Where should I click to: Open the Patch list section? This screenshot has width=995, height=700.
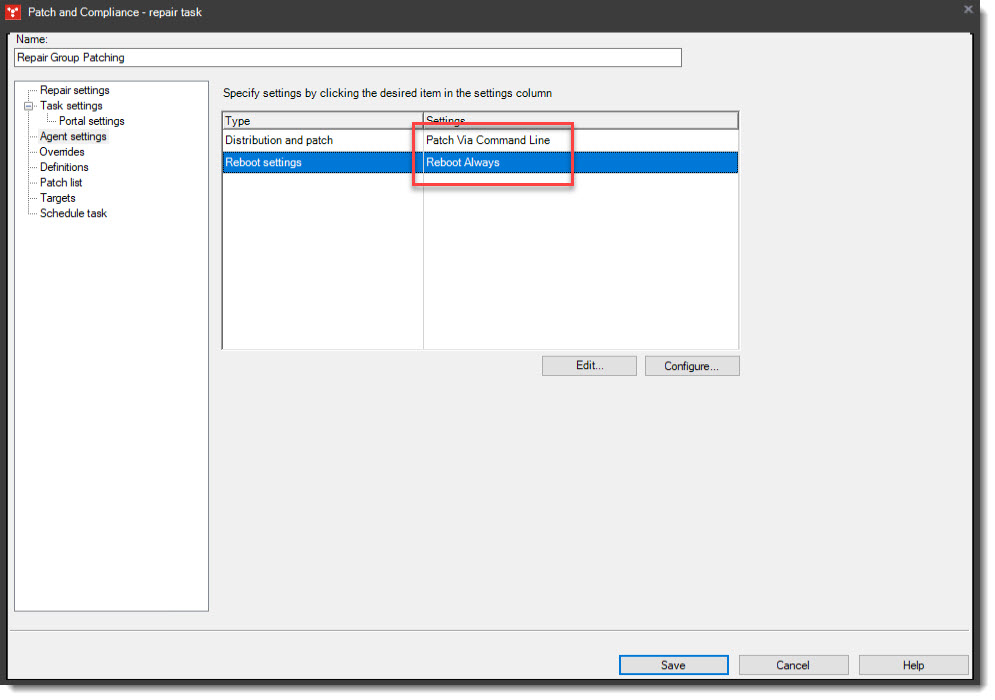[x=60, y=182]
